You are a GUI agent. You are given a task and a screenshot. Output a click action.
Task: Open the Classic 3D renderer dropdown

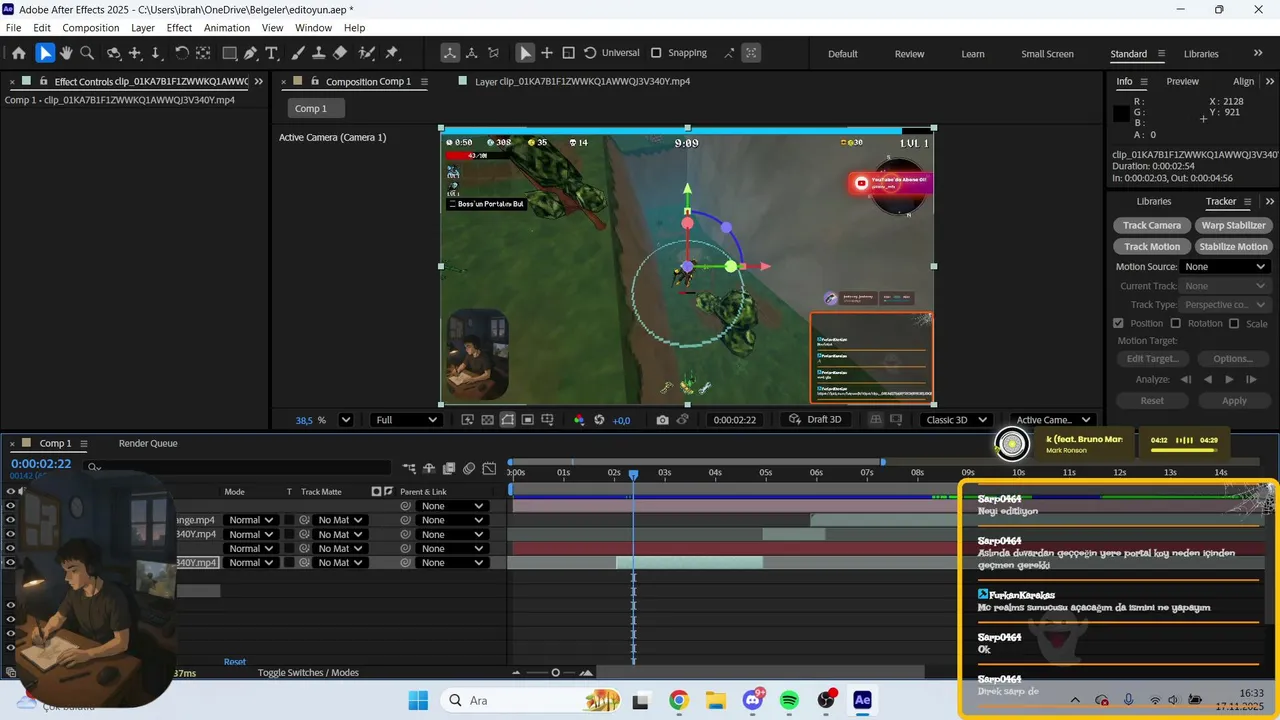pos(957,420)
